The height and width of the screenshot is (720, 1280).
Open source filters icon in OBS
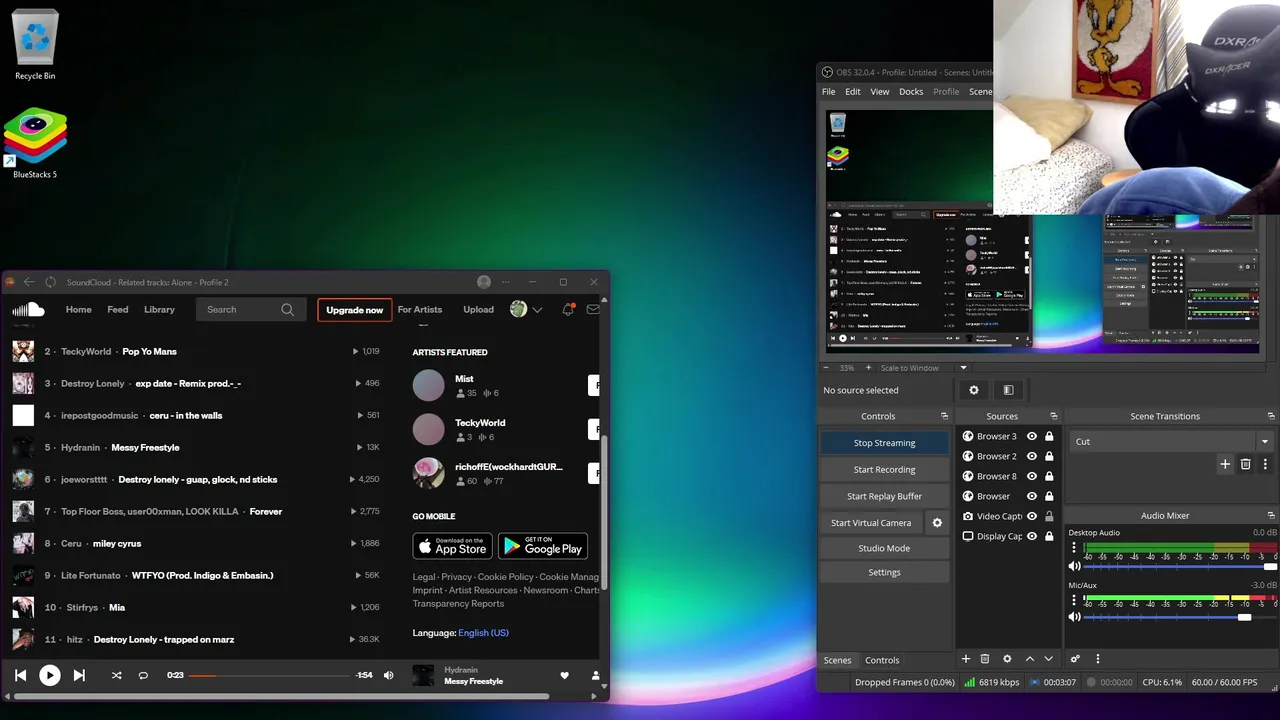tap(1008, 390)
